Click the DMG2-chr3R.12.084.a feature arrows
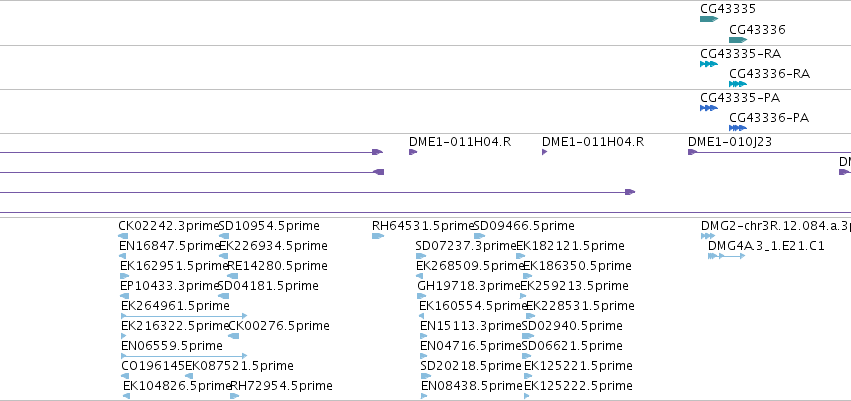 [708, 236]
